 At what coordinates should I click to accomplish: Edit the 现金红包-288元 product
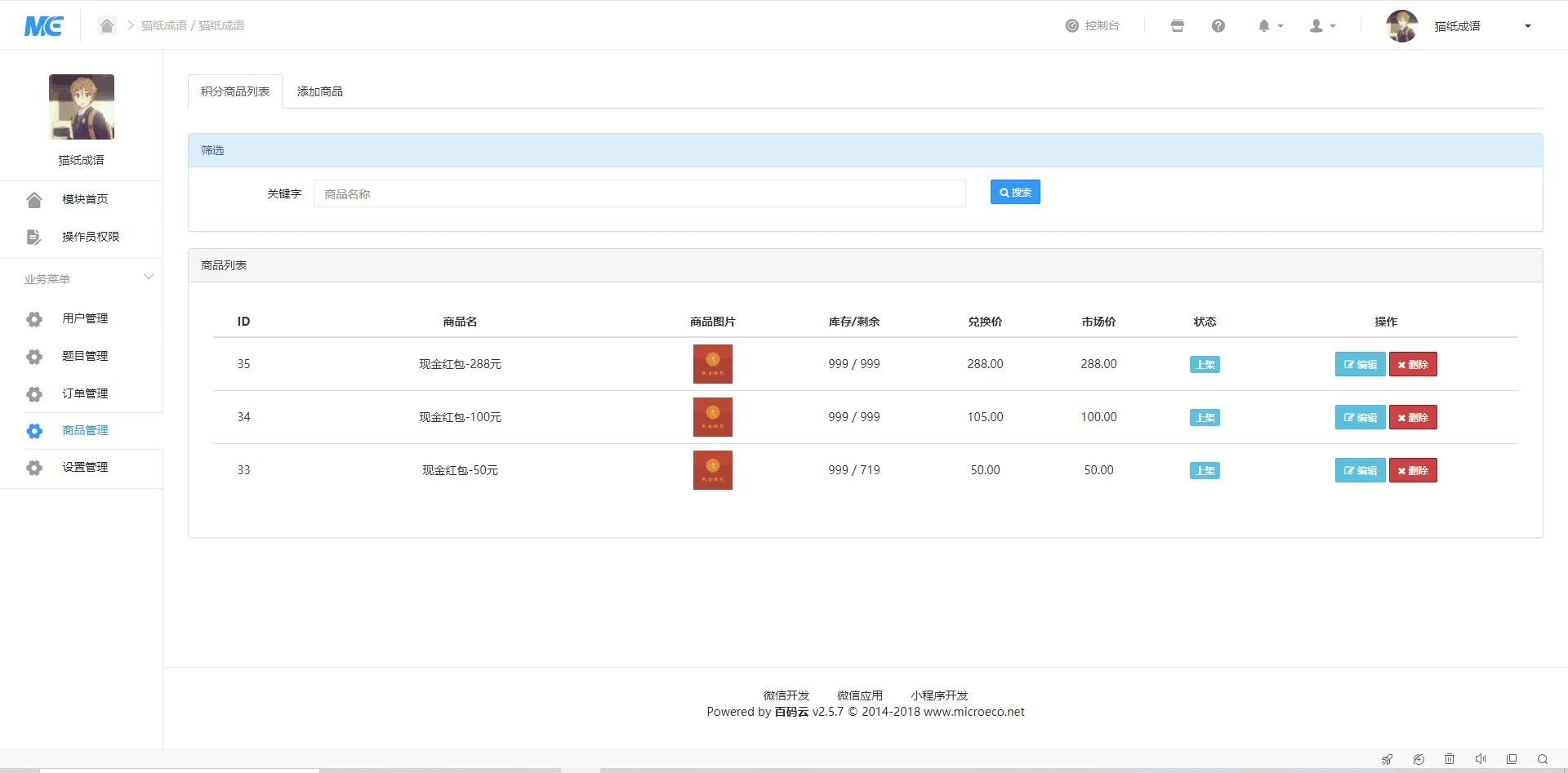pos(1360,365)
